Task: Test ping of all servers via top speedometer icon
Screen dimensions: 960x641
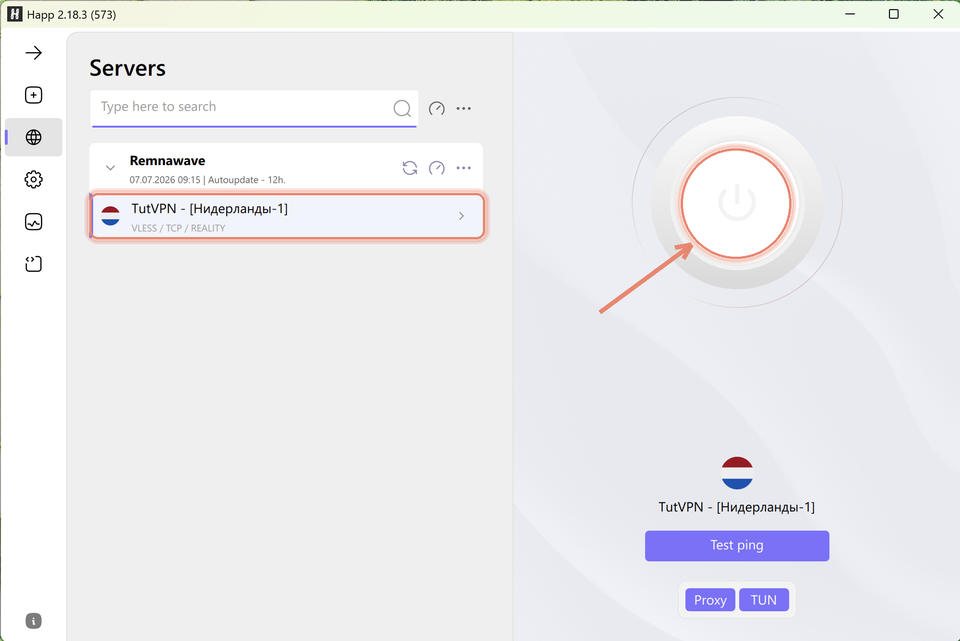Action: tap(437, 108)
